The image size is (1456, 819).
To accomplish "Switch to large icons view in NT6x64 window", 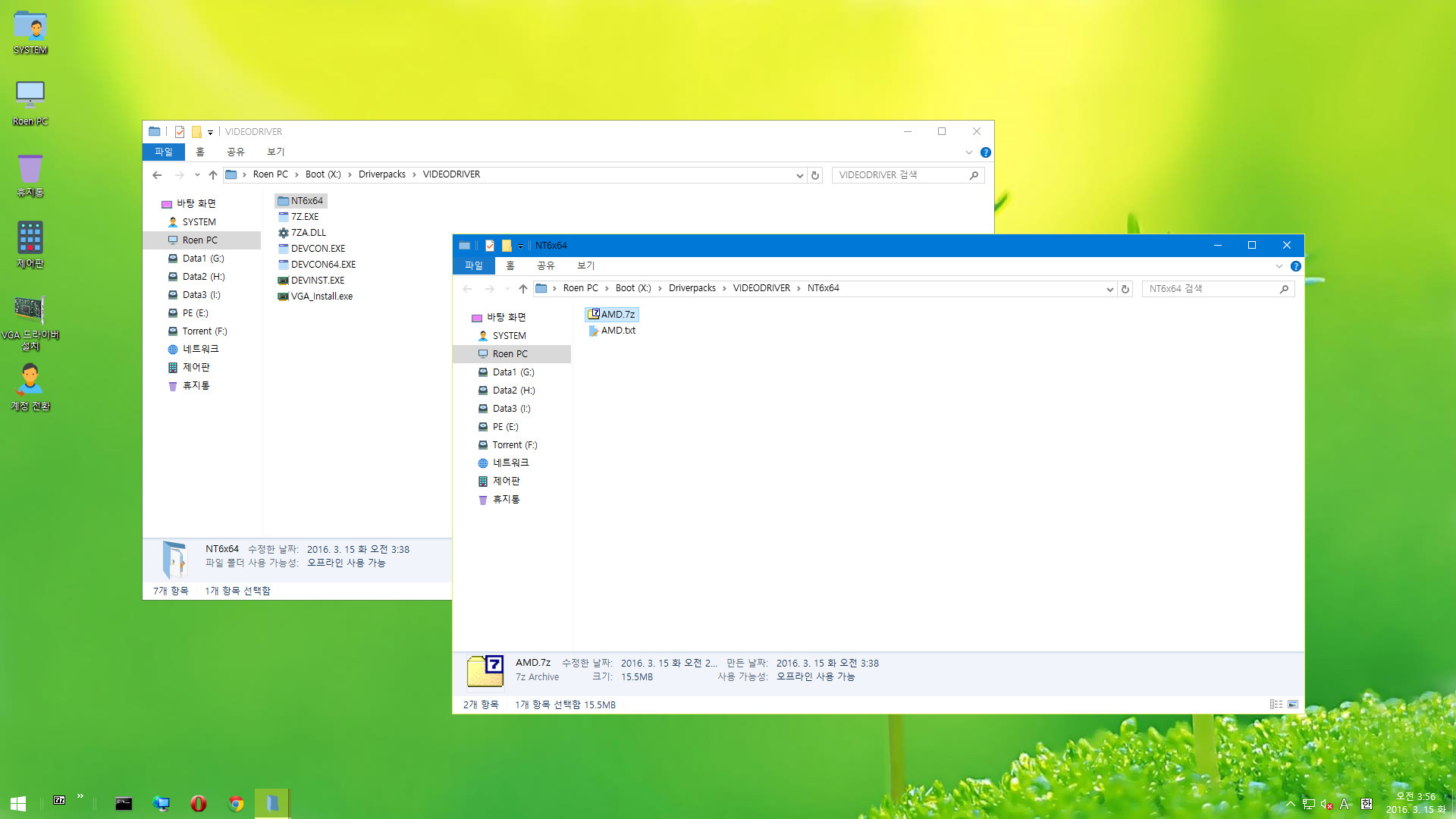I will pyautogui.click(x=1293, y=704).
